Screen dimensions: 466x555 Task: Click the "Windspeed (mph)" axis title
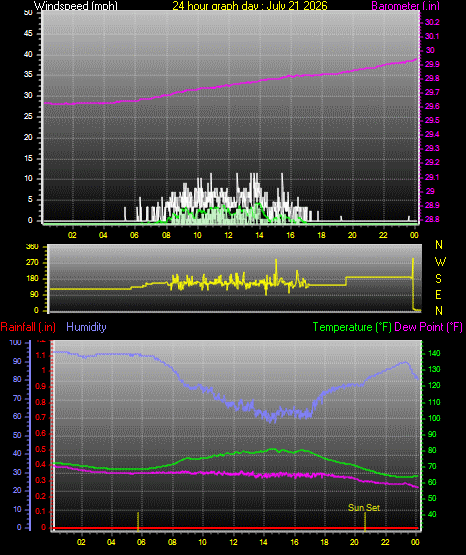[76, 6]
